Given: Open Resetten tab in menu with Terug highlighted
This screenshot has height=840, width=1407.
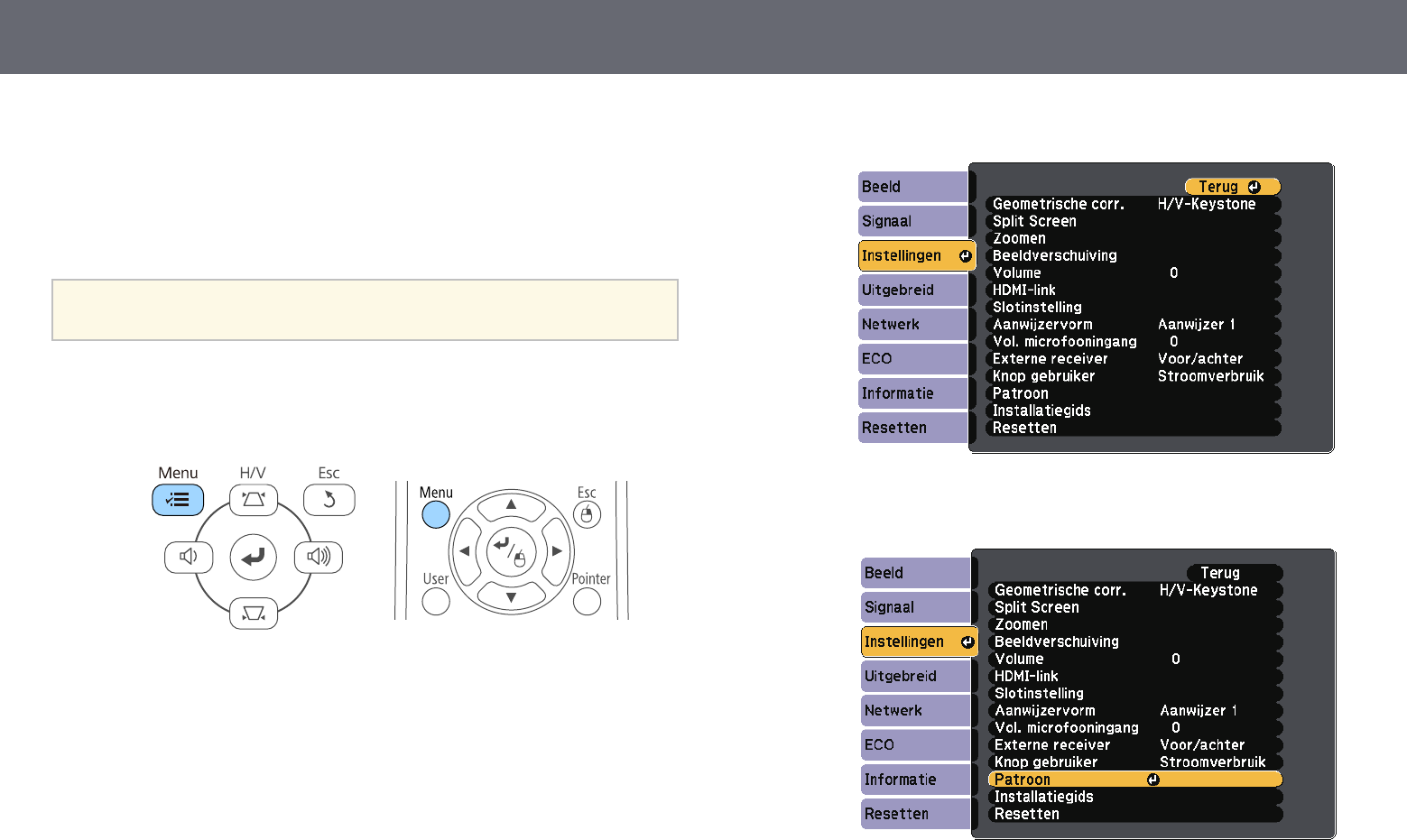Looking at the screenshot, I should pos(913,428).
